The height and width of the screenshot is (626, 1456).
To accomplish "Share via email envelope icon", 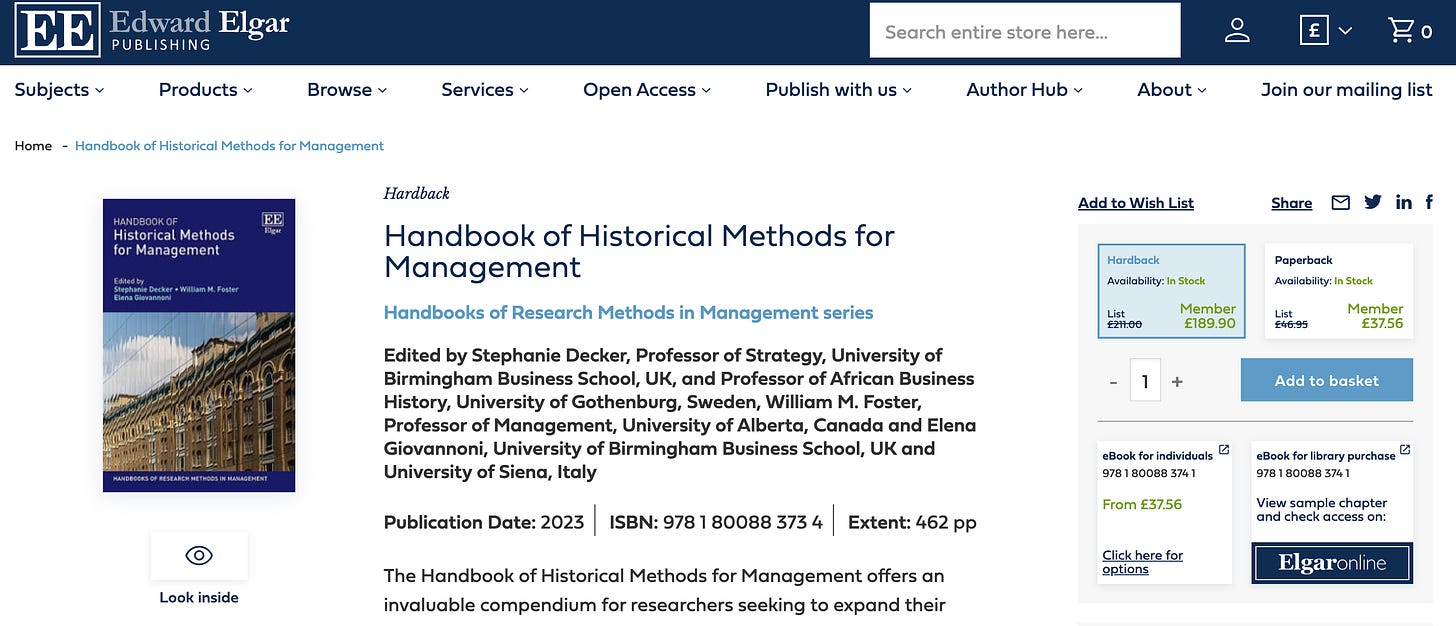I will click(x=1340, y=202).
